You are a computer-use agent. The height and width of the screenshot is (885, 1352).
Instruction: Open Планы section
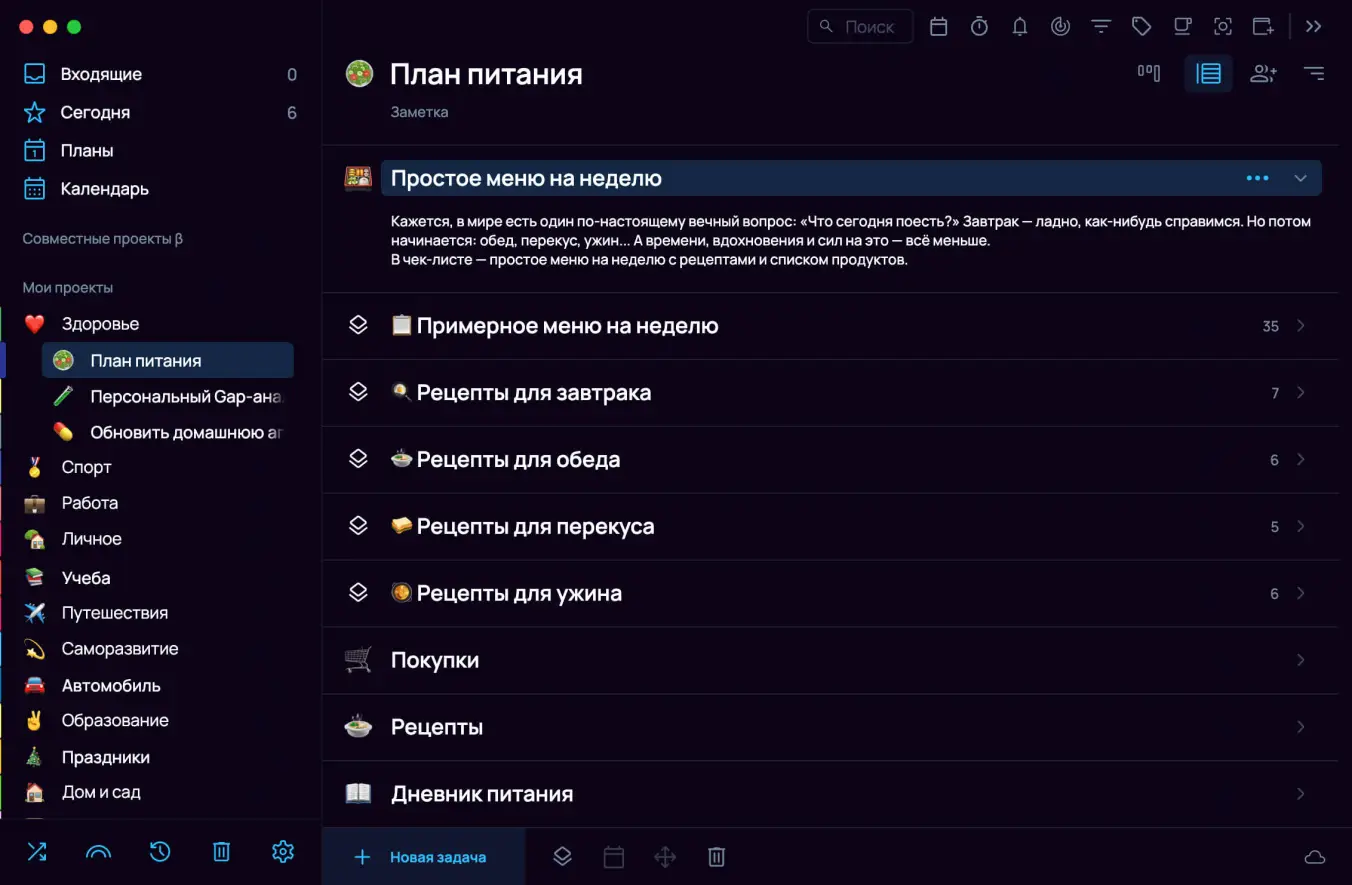[x=160, y=151]
